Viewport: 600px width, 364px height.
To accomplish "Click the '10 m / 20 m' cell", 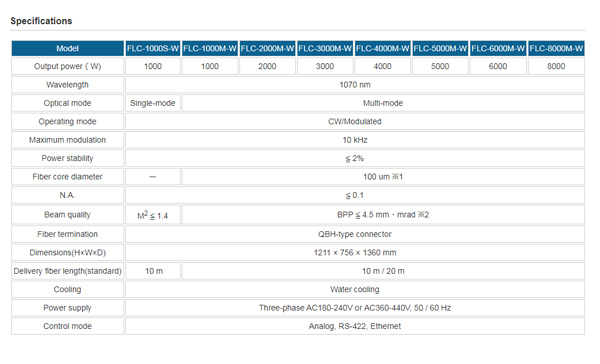I will click(x=383, y=271).
